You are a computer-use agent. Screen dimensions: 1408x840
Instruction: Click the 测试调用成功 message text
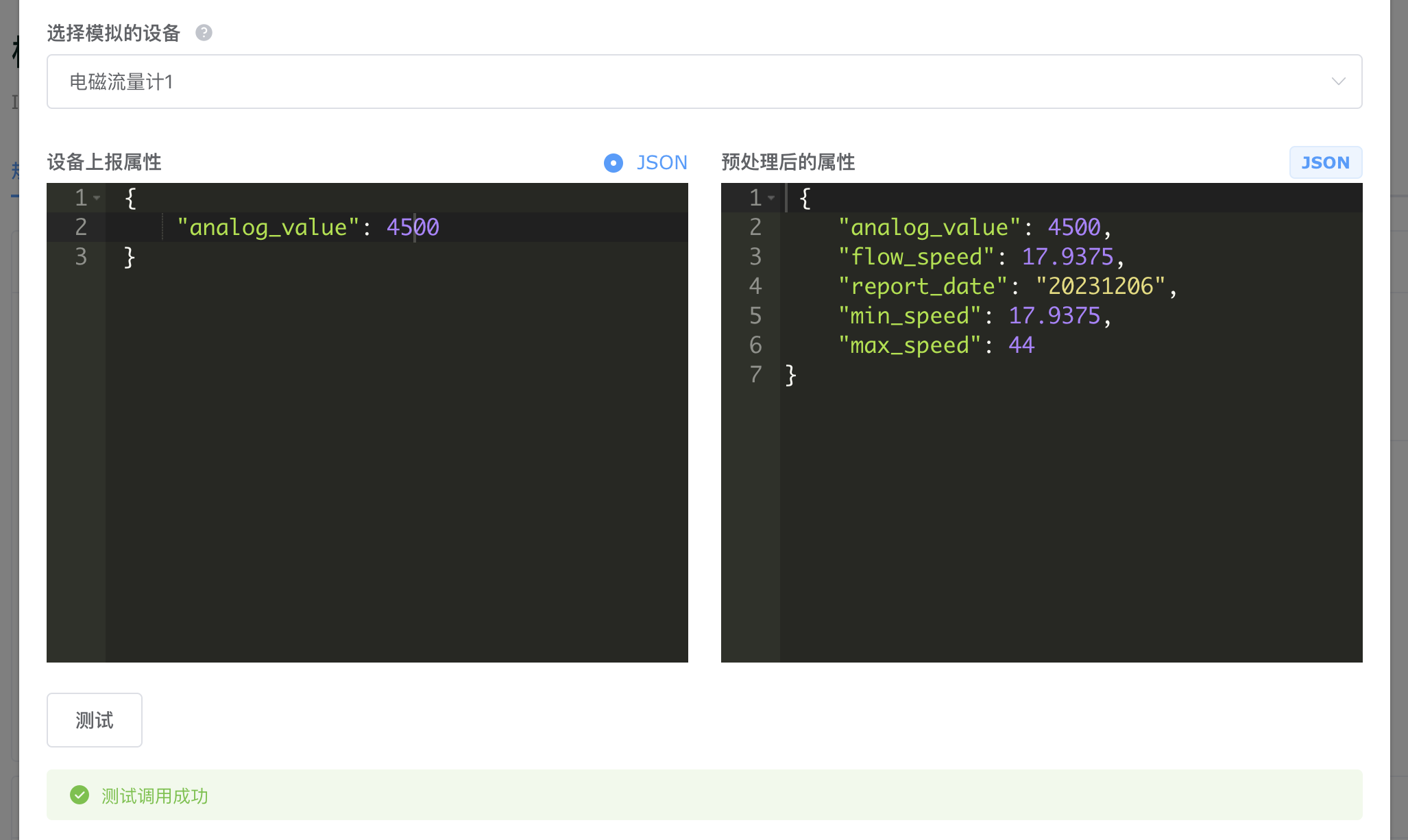(x=155, y=796)
